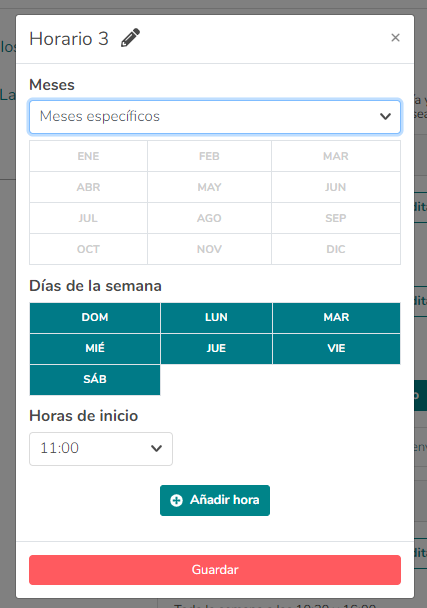Click the plus icon on Añadir hora
Screen dimensions: 427x608
pyautogui.click(x=176, y=500)
